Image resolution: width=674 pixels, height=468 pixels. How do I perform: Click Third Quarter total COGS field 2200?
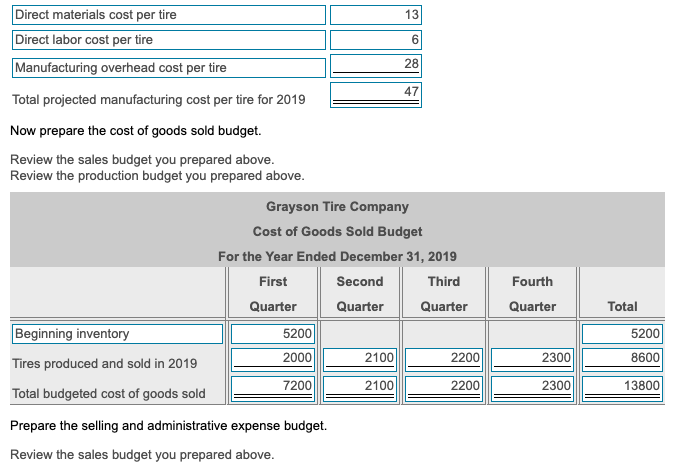point(444,389)
